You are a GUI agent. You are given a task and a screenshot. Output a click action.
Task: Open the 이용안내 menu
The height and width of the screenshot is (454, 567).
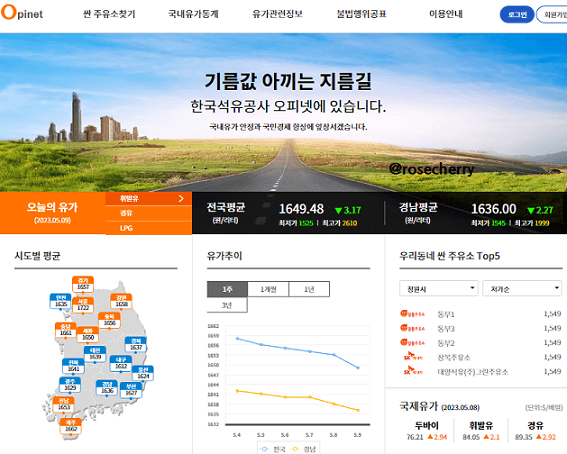point(446,14)
